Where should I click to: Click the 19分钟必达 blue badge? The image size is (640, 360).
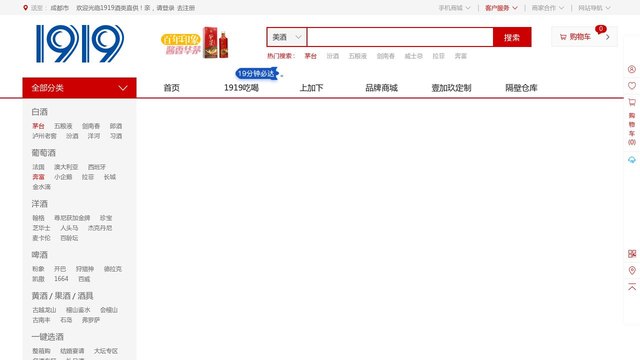tap(257, 74)
